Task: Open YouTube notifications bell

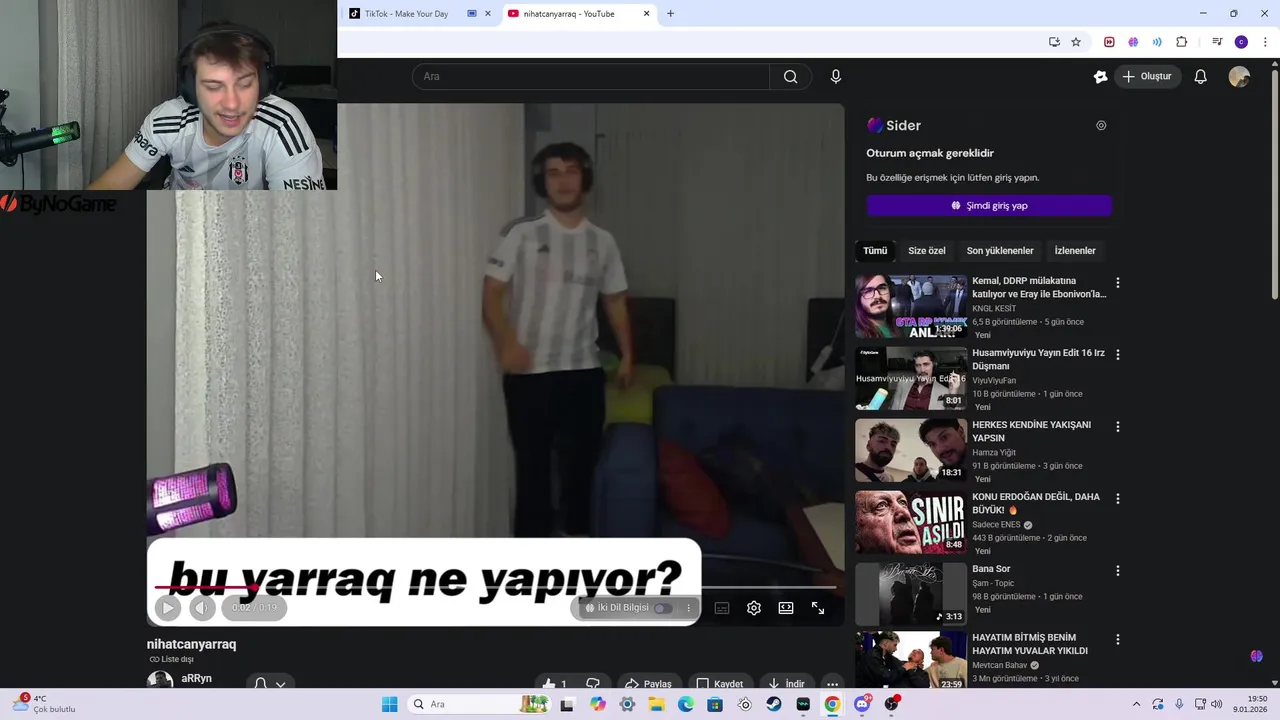Action: click(x=1200, y=76)
